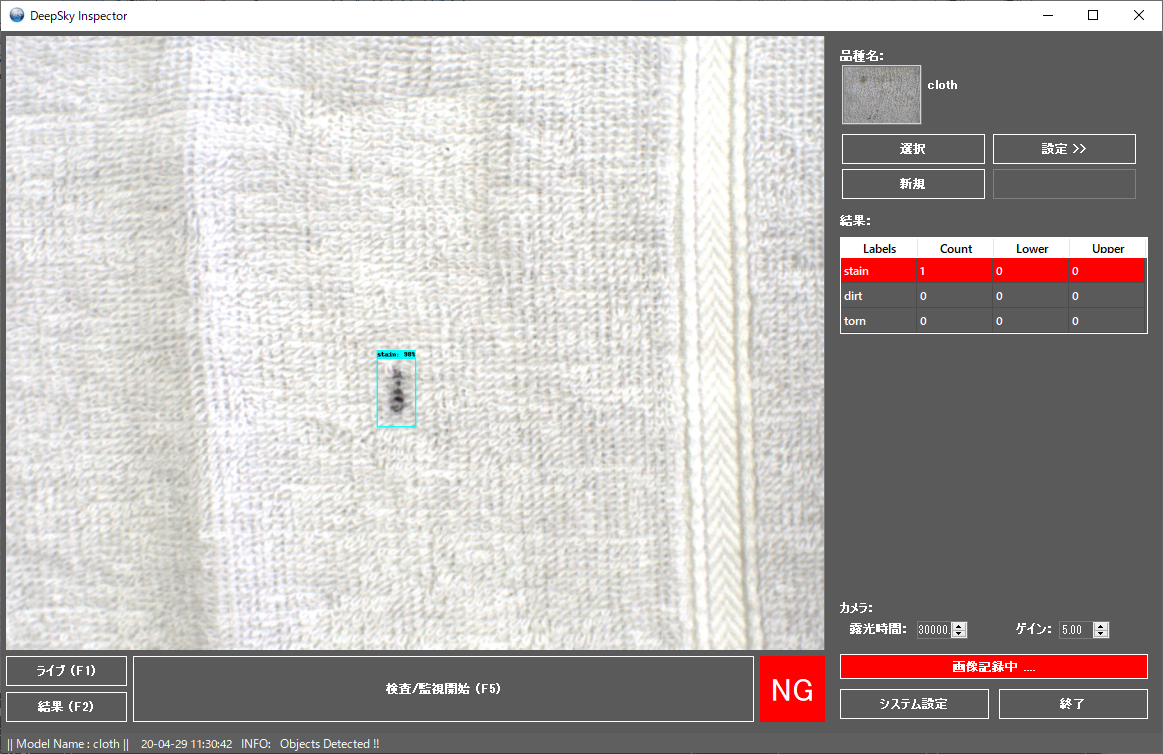This screenshot has width=1163, height=754.
Task: Select the stain row in results table
Action: 993,271
